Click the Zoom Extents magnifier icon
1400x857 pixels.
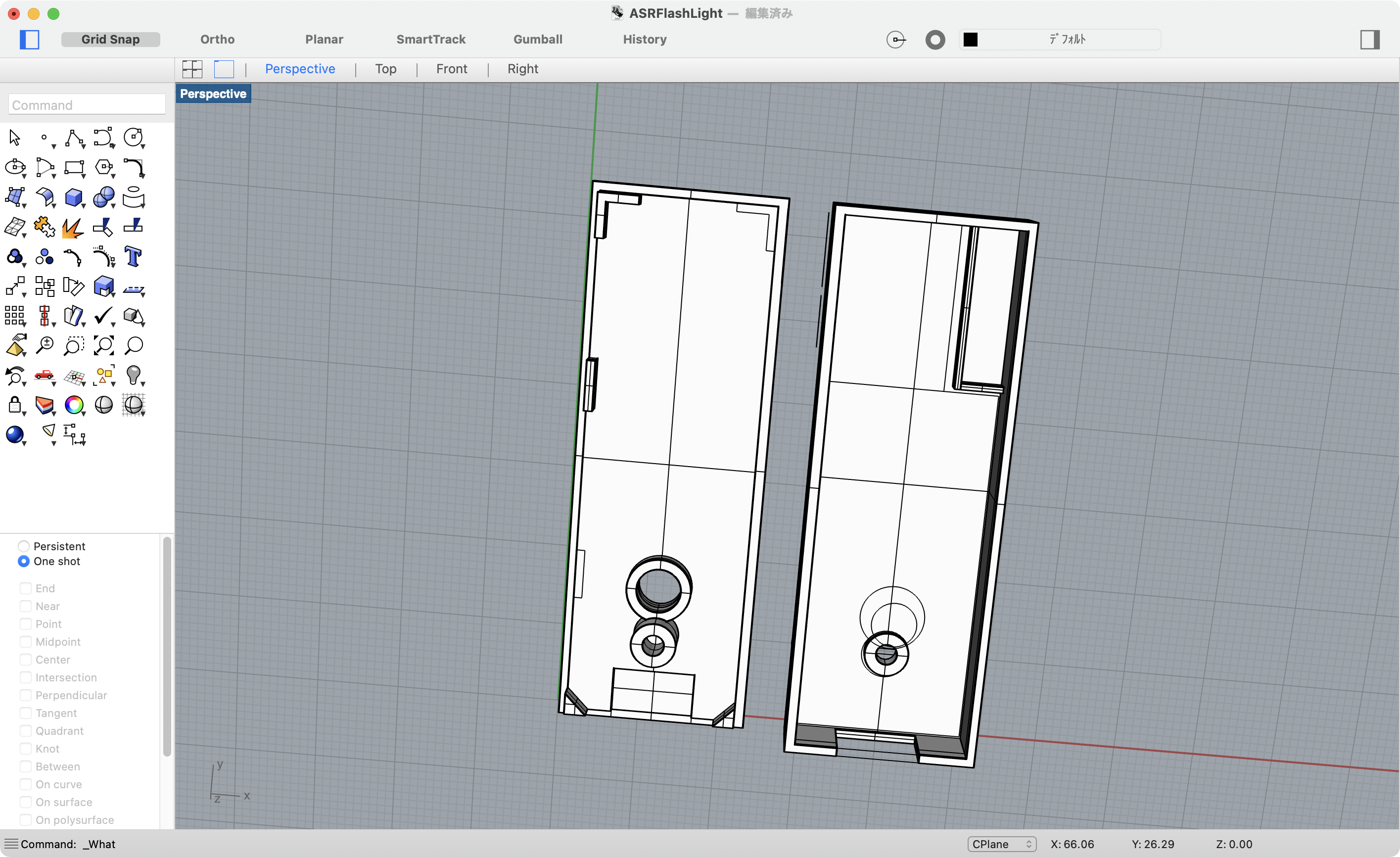pos(103,345)
